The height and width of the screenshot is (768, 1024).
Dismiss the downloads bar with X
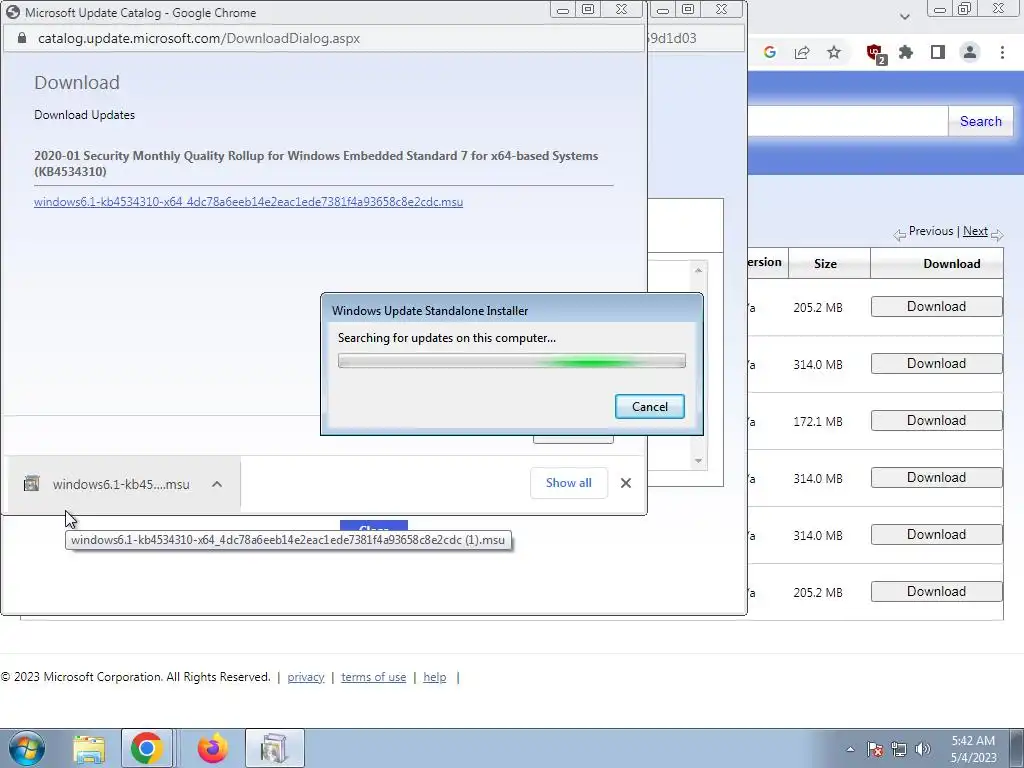click(x=626, y=483)
